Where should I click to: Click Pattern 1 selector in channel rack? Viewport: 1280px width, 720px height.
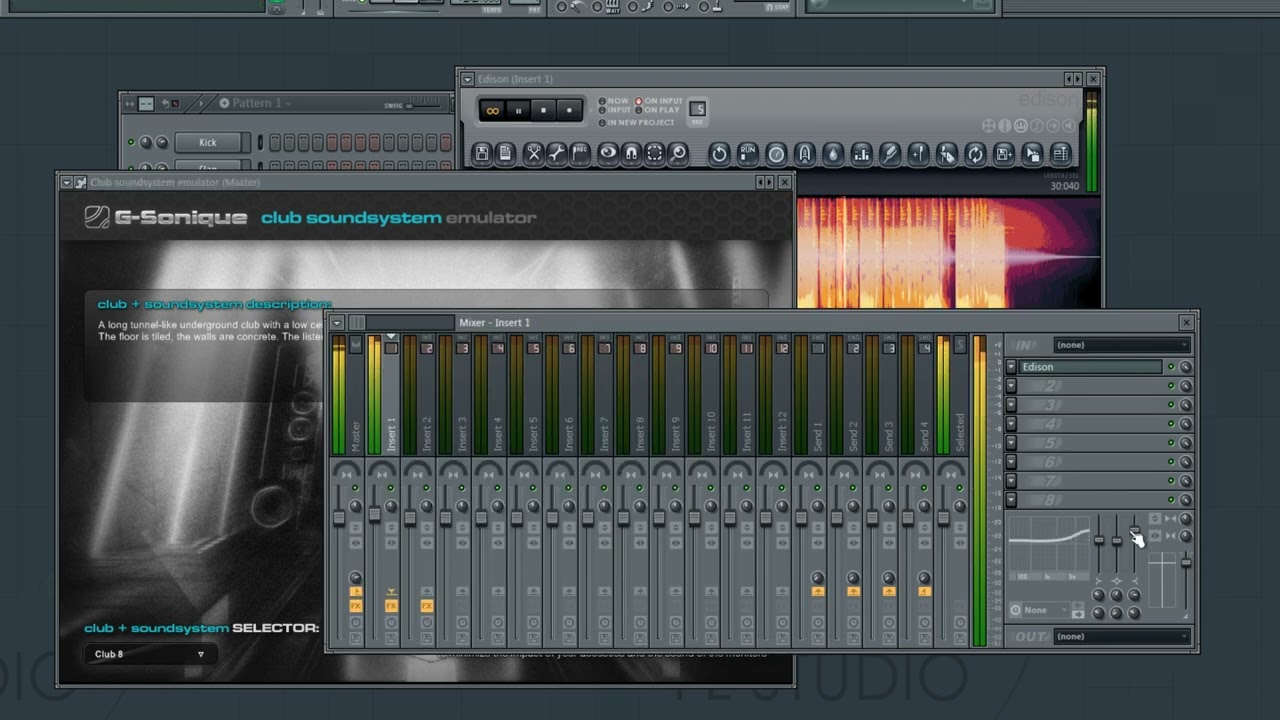pyautogui.click(x=256, y=103)
